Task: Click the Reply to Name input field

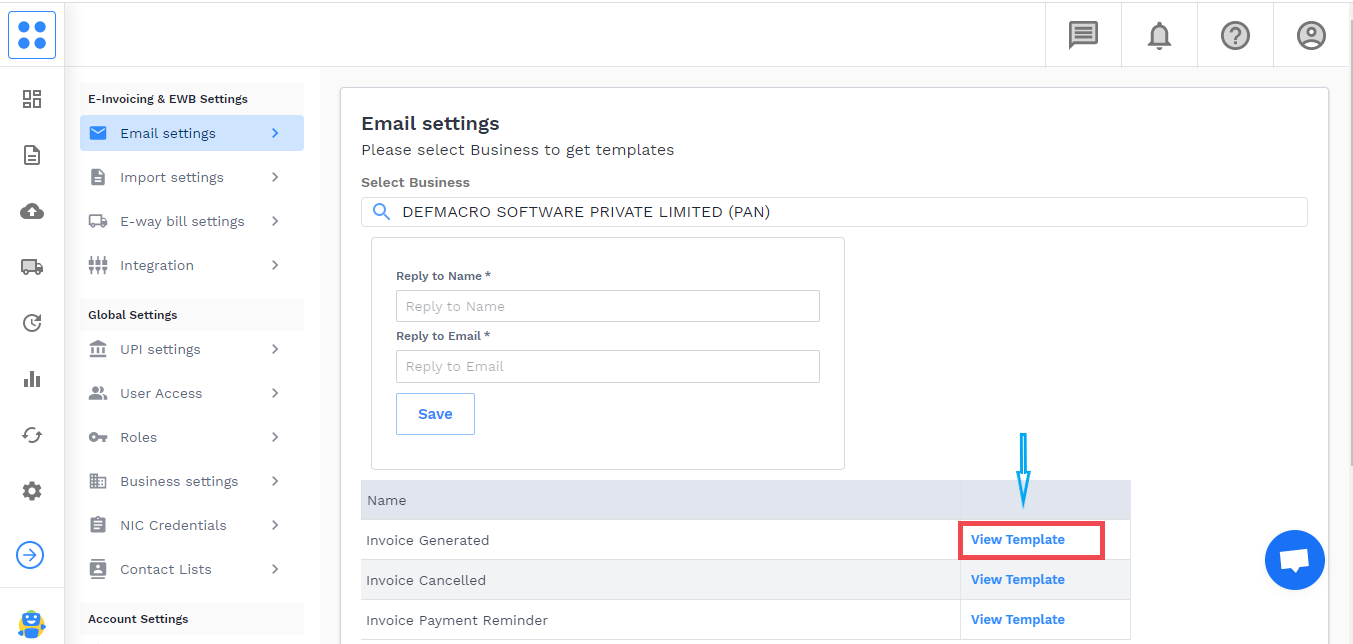Action: click(607, 306)
